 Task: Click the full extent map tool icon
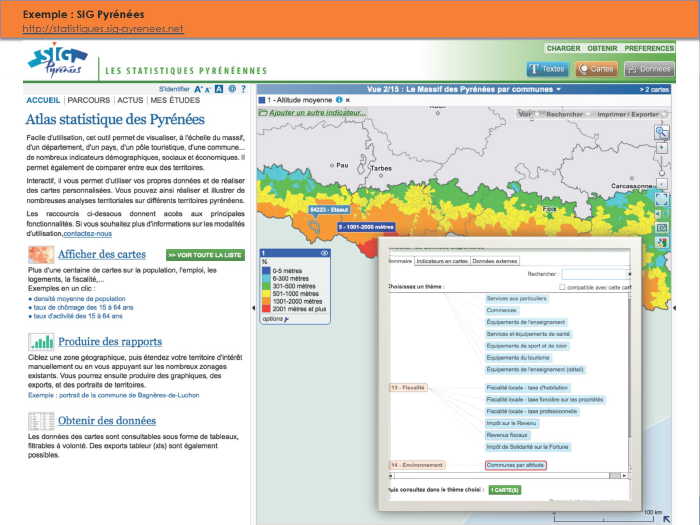tap(662, 199)
